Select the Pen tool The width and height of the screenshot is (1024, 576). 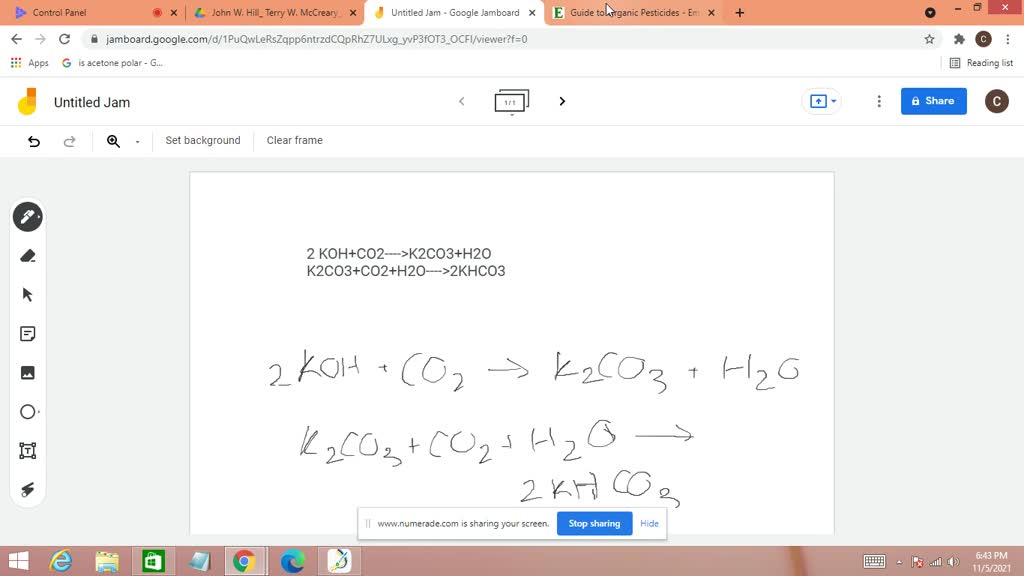(27, 216)
